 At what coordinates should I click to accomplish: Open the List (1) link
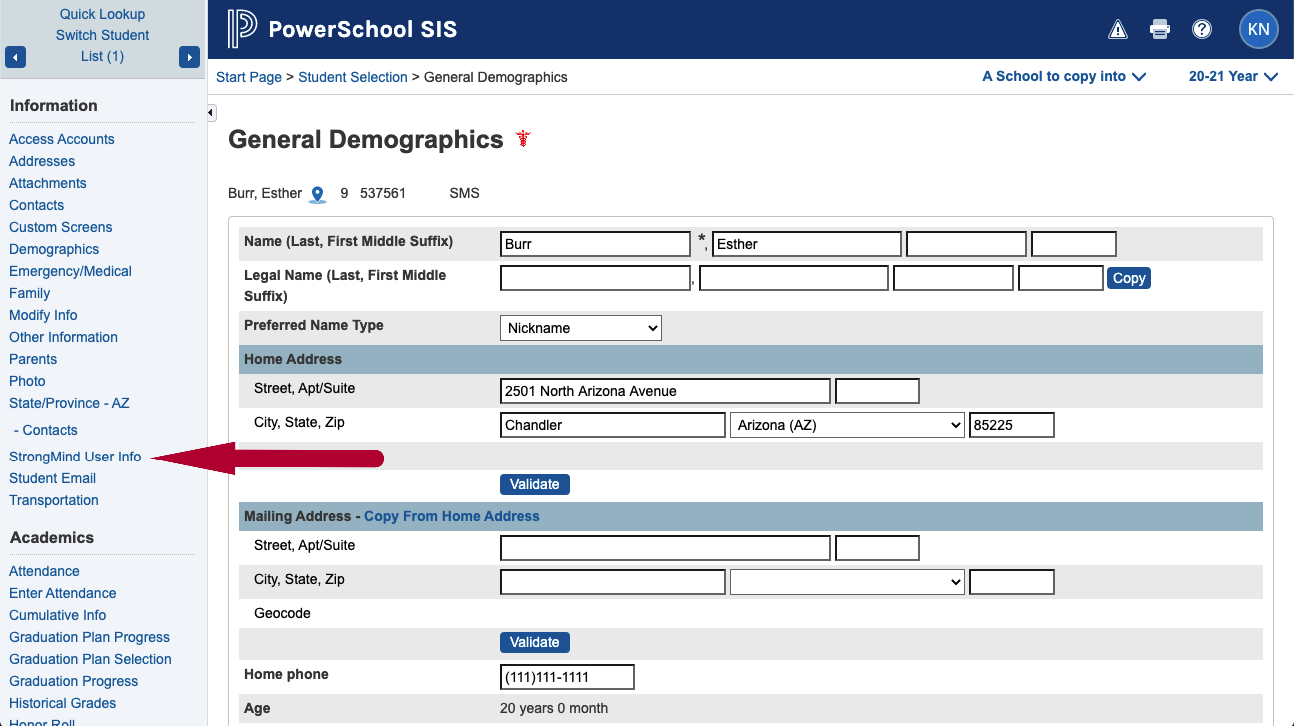[102, 56]
